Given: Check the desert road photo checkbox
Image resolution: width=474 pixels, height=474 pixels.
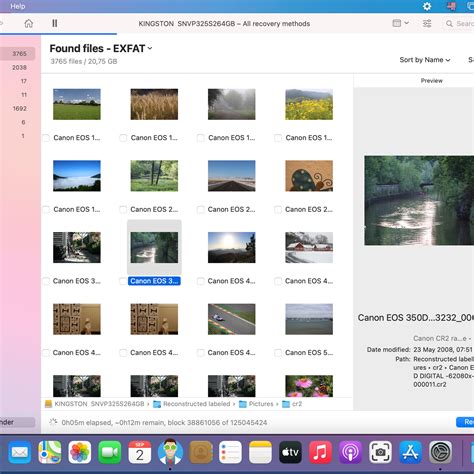Looking at the screenshot, I should tap(201, 209).
